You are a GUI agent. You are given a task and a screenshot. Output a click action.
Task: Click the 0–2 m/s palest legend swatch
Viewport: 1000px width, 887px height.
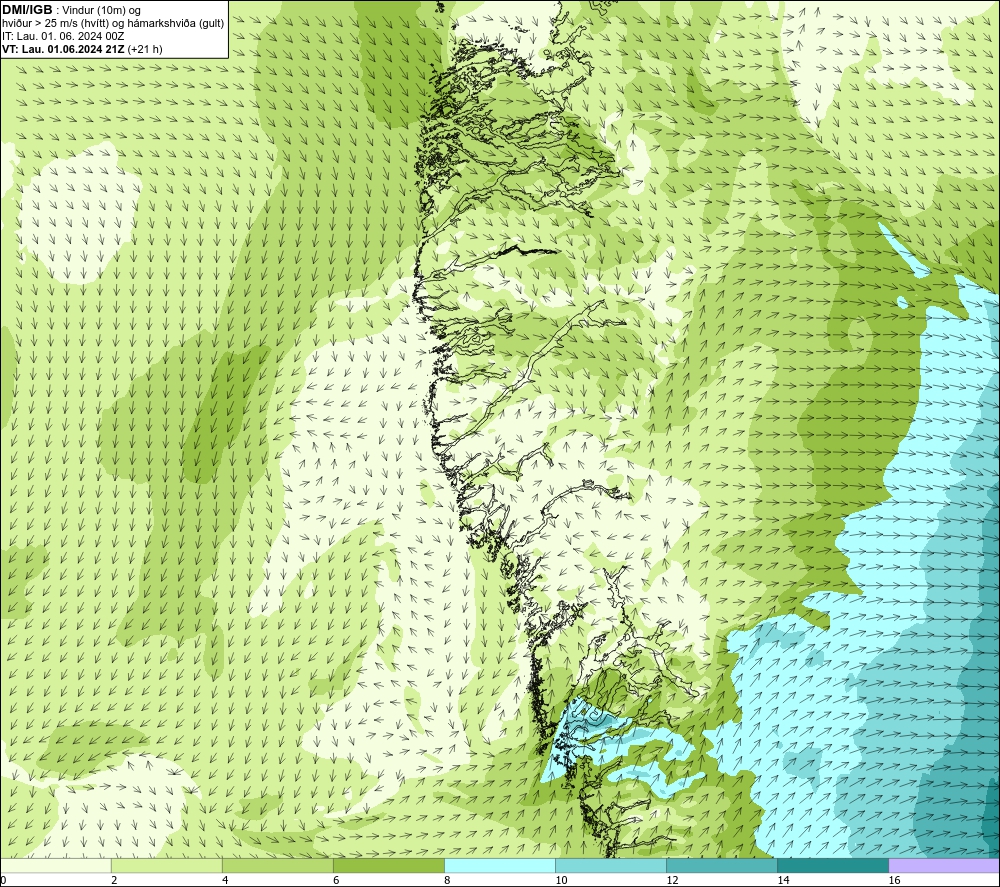56,865
